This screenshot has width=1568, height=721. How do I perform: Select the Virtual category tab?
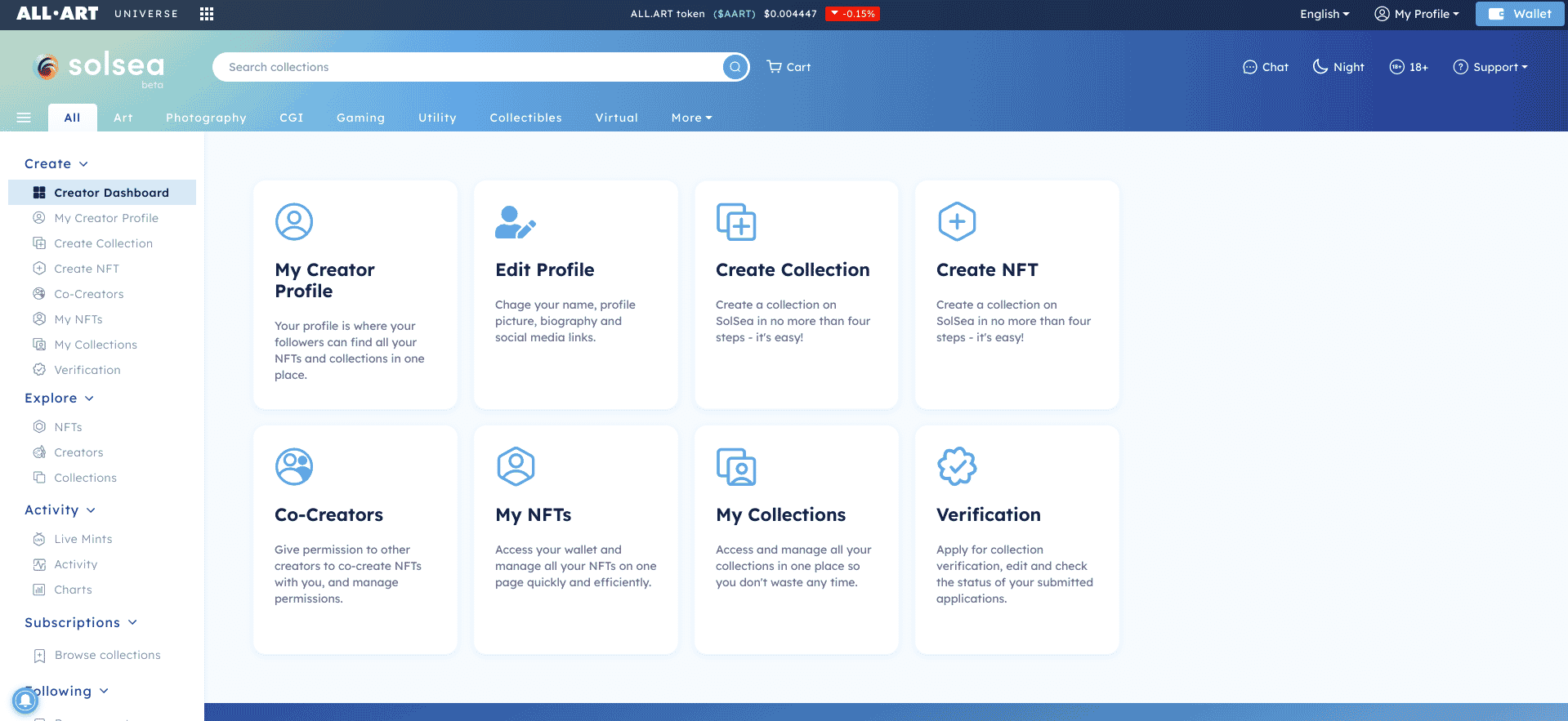617,118
